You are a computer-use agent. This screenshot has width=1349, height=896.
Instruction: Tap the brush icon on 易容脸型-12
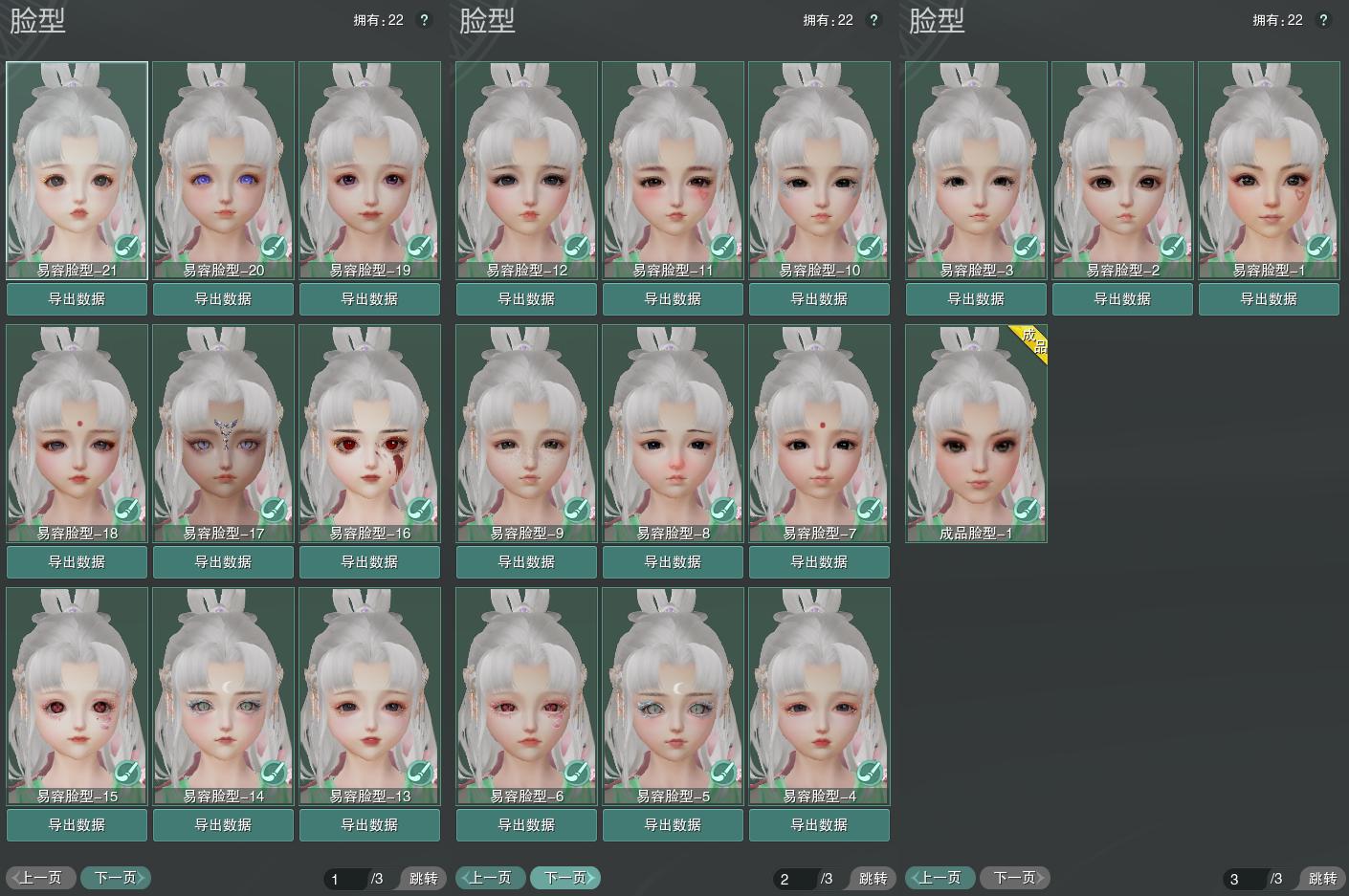coord(576,247)
